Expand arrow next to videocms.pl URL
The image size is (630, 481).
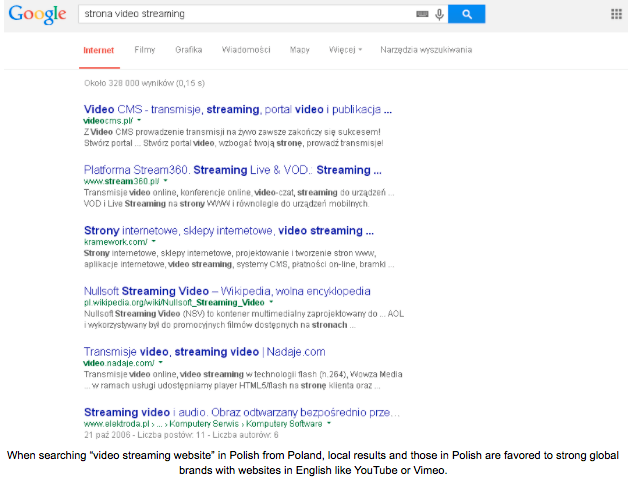pyautogui.click(x=139, y=120)
